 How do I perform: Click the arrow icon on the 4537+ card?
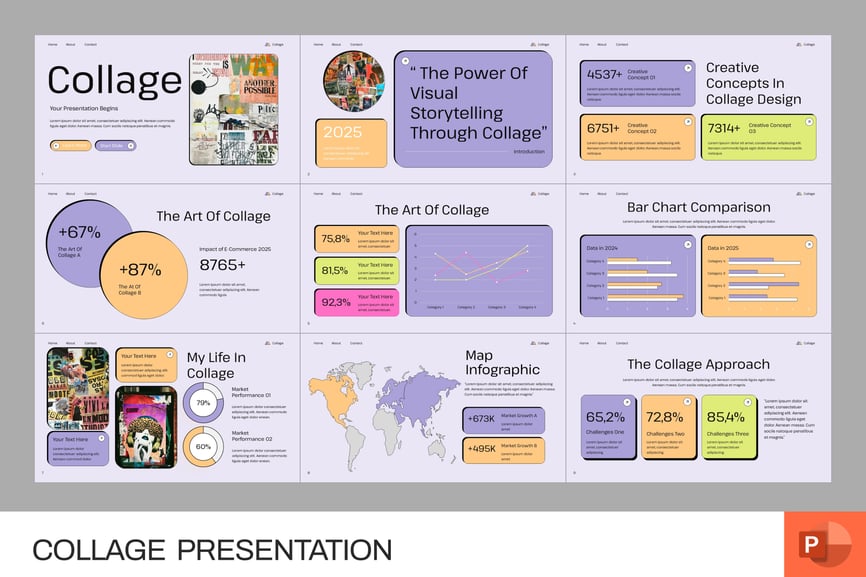(x=687, y=68)
